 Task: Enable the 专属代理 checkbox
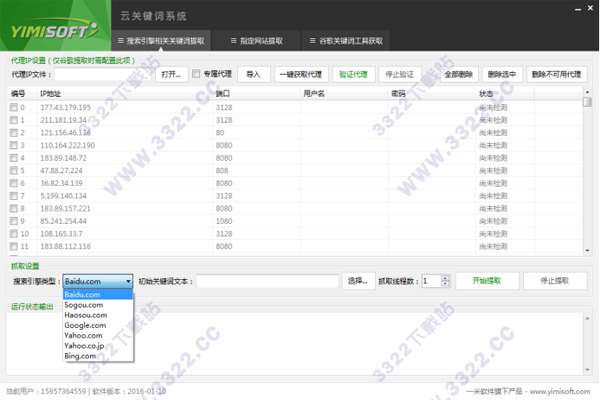click(x=196, y=73)
